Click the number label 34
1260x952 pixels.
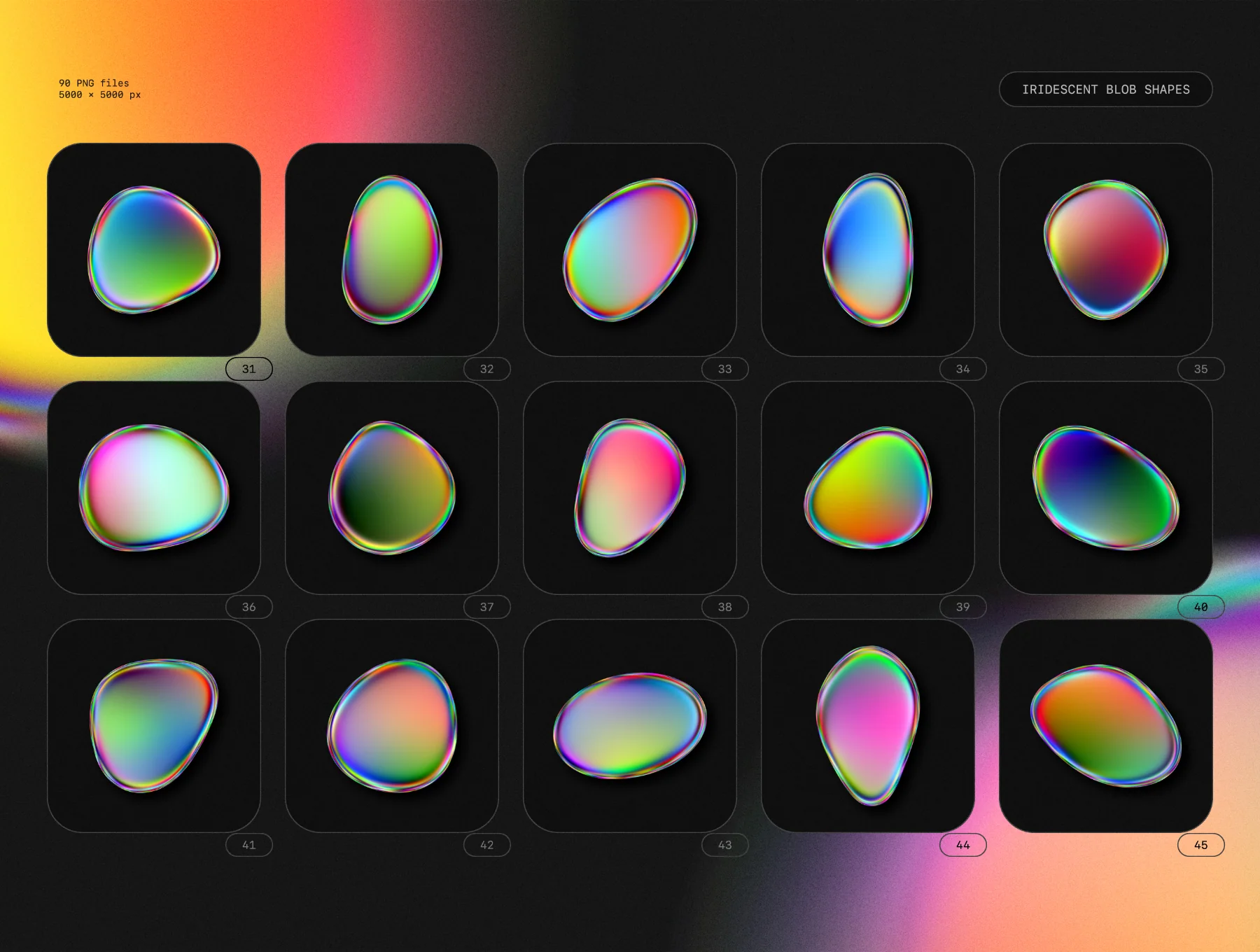tap(963, 369)
